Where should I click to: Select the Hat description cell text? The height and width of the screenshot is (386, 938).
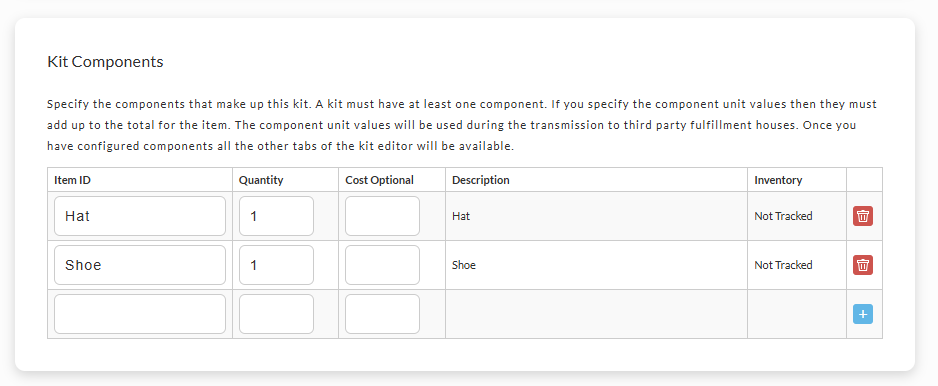(x=461, y=216)
